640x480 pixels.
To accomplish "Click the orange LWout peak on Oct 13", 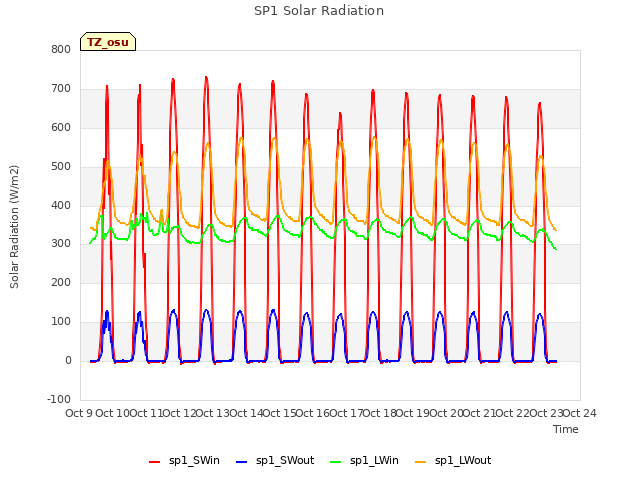I will pos(241,138).
